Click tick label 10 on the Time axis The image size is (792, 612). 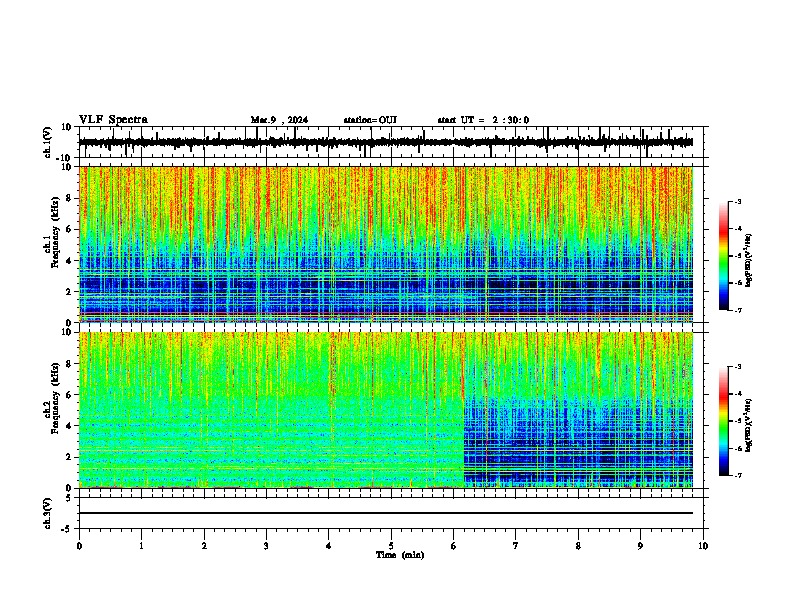point(703,546)
